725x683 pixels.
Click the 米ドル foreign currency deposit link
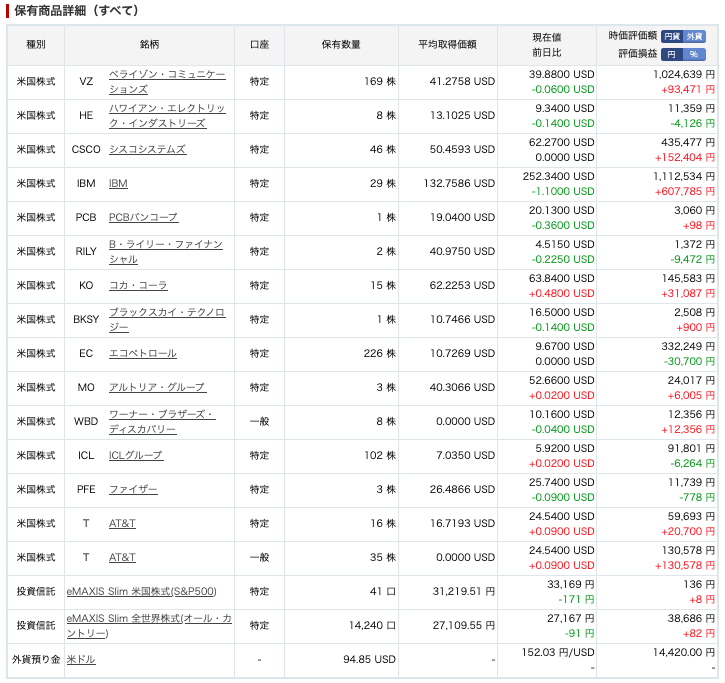coord(80,660)
